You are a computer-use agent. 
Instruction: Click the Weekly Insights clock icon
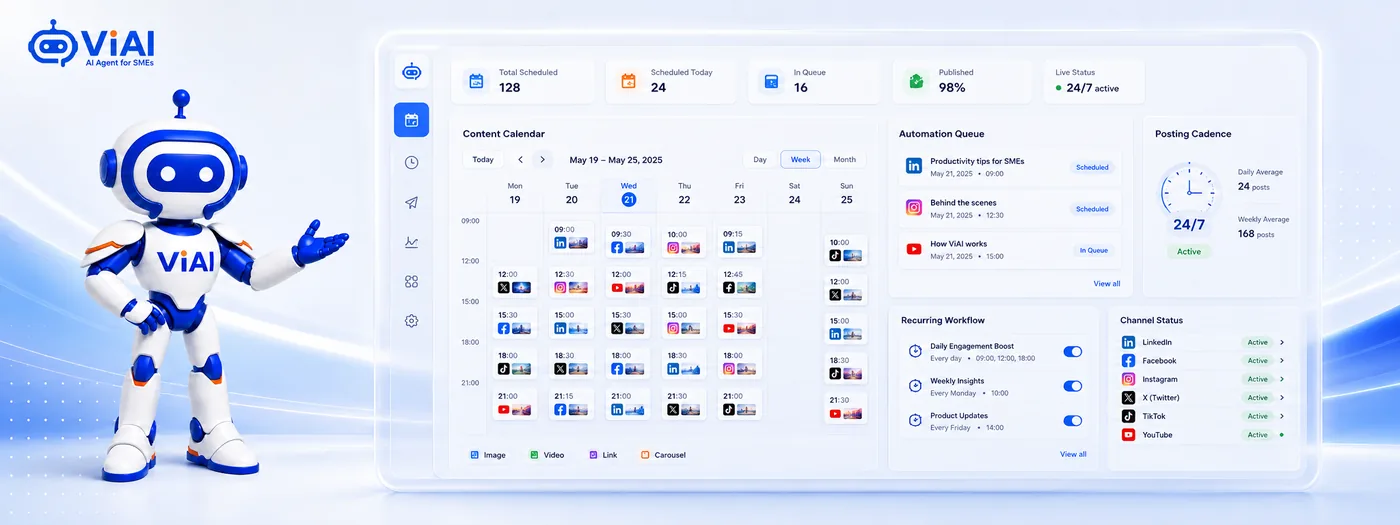pyautogui.click(x=915, y=386)
